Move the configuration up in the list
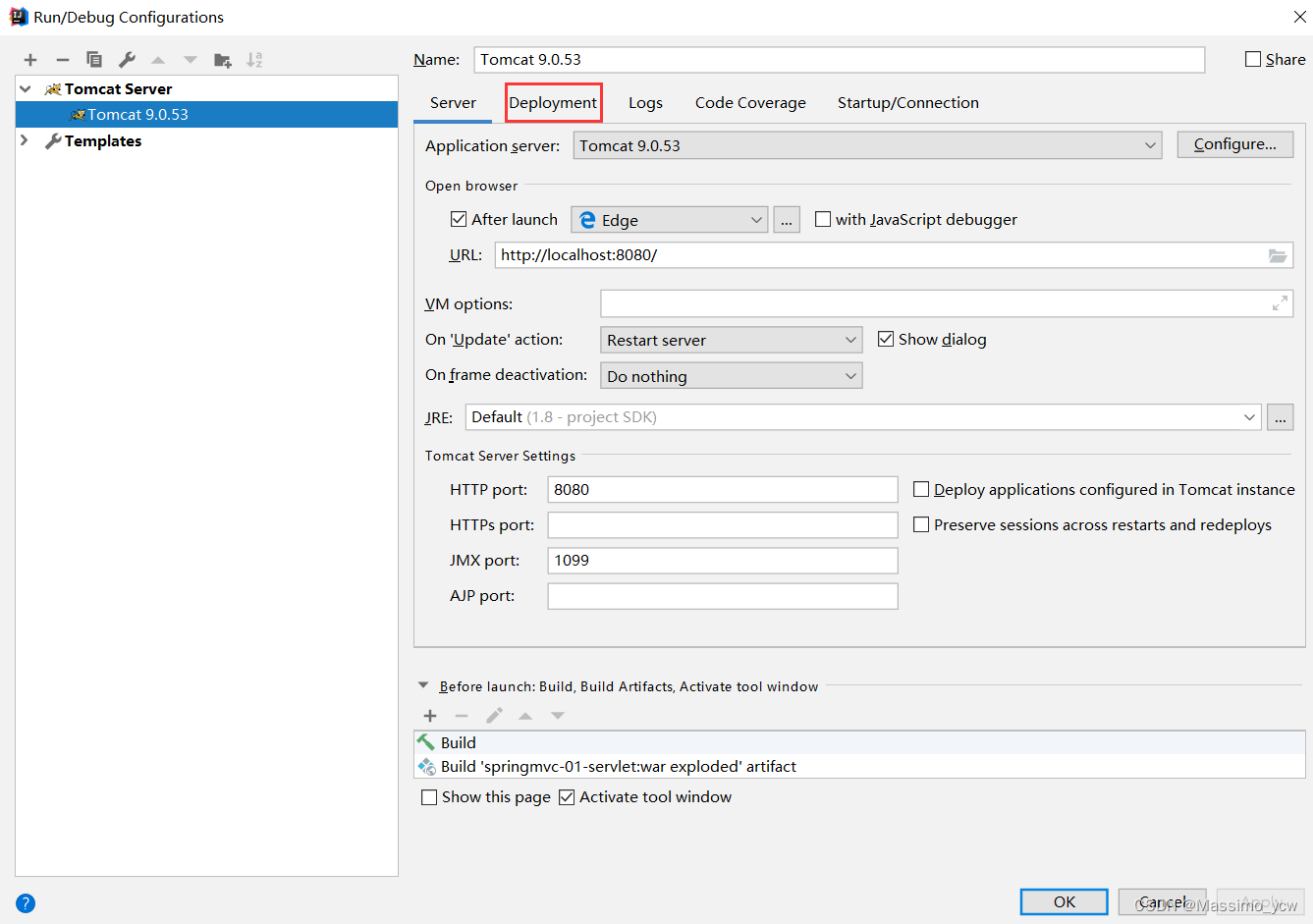This screenshot has width=1313, height=924. coord(158,60)
